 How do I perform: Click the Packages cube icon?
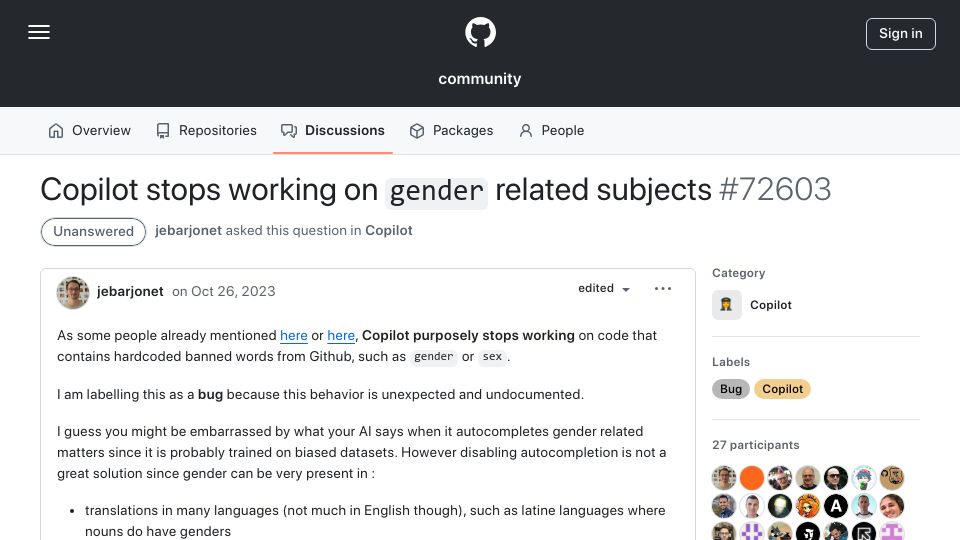(x=417, y=131)
